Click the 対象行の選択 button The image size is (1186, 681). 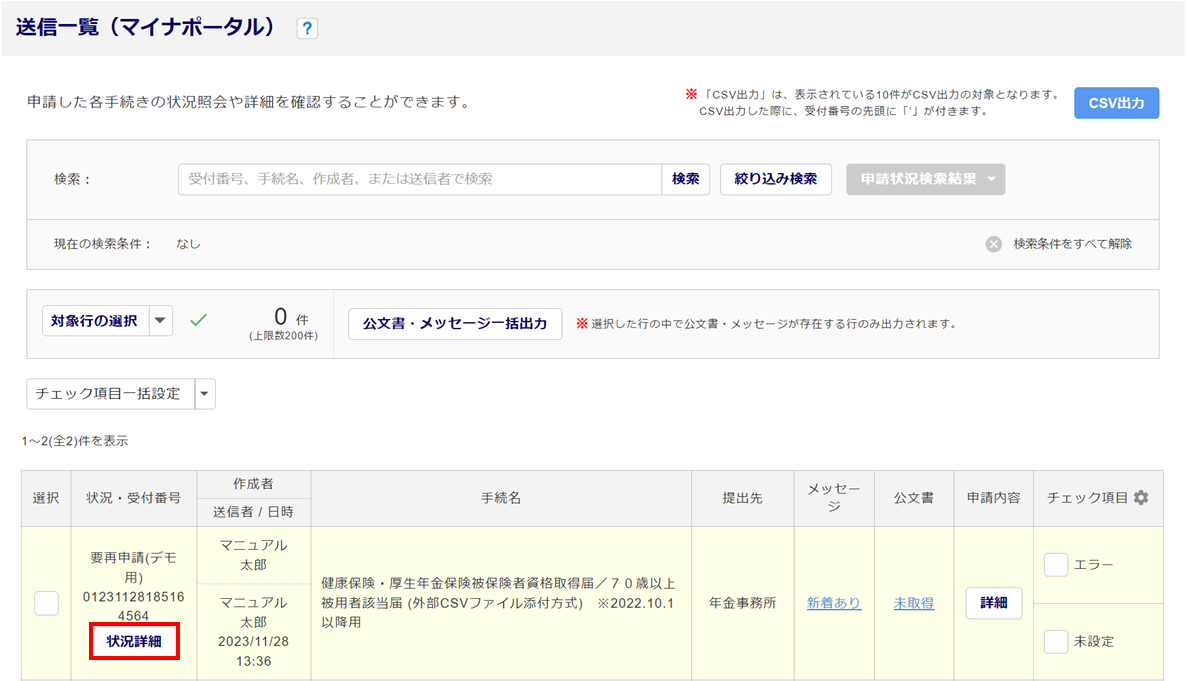pos(95,321)
